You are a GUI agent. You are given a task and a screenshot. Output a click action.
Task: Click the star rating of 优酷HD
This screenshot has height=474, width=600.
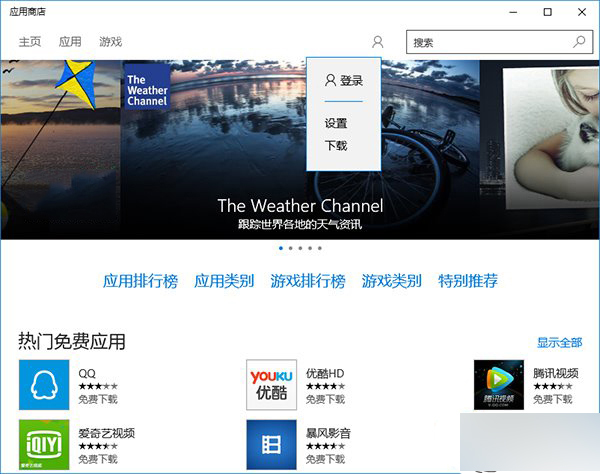point(325,386)
